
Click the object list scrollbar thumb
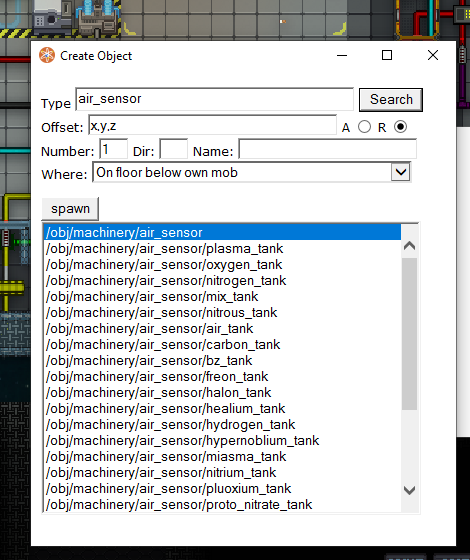click(409, 334)
